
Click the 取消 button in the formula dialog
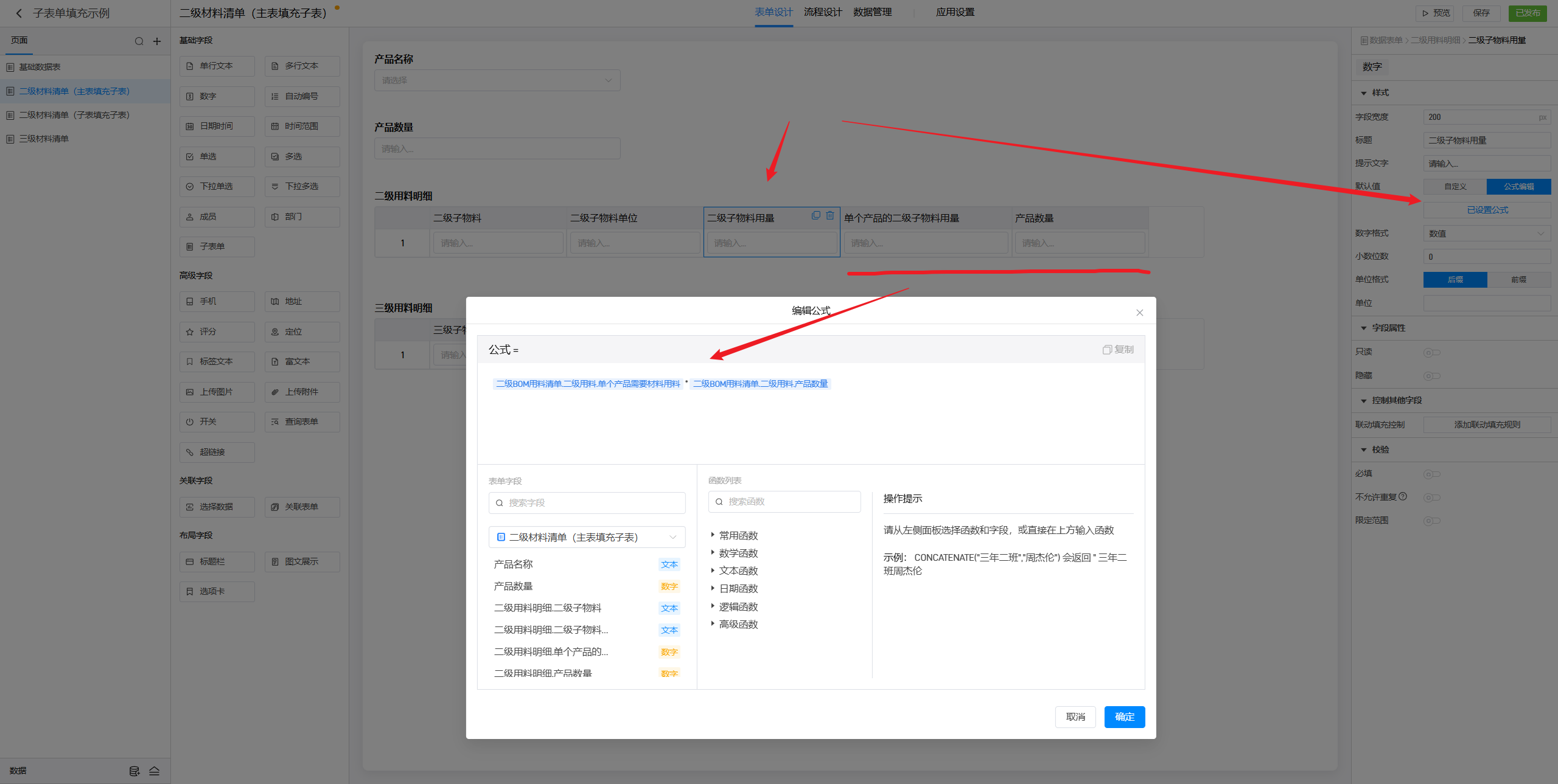coord(1075,716)
